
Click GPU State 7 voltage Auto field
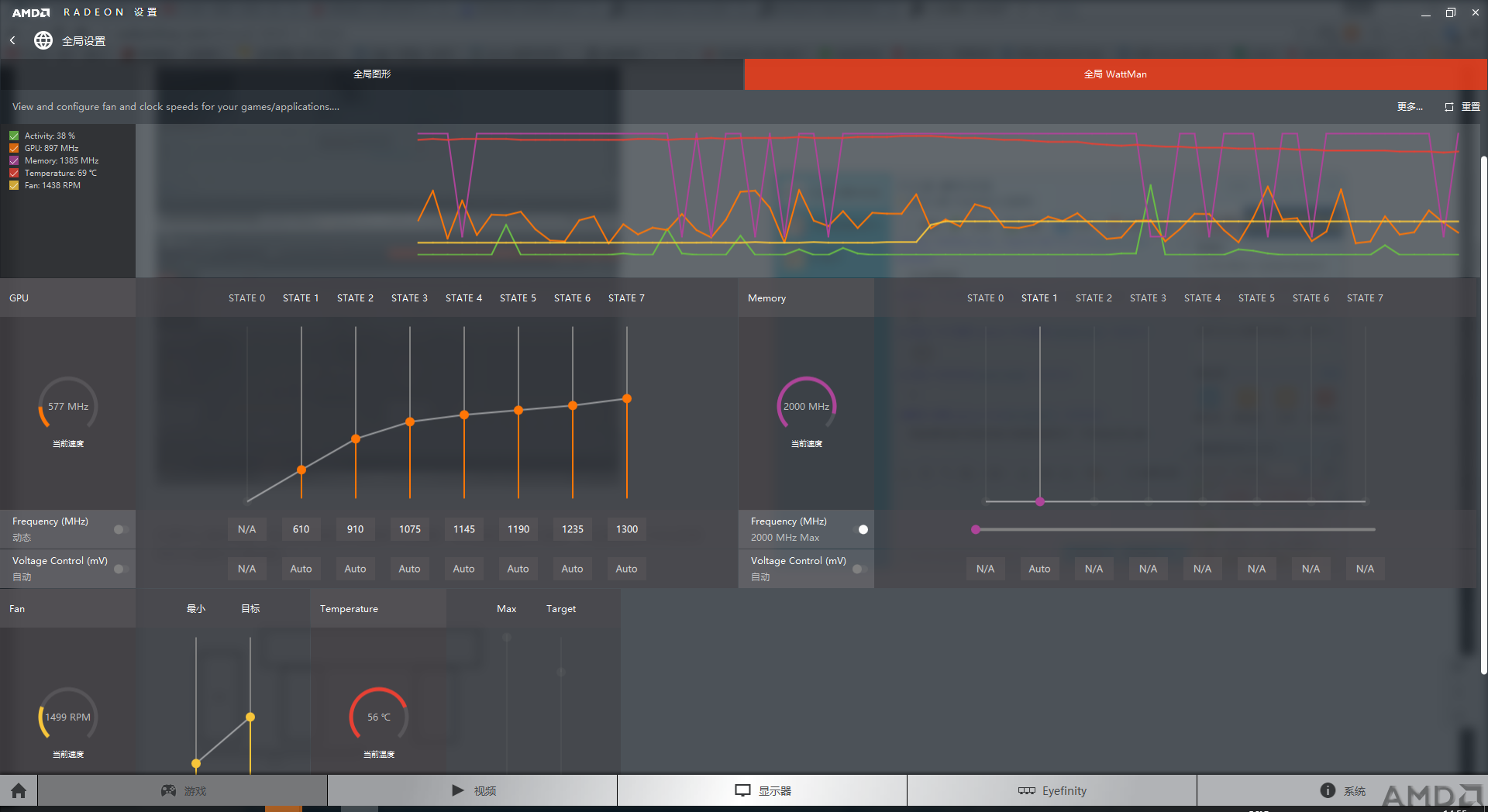(x=626, y=569)
